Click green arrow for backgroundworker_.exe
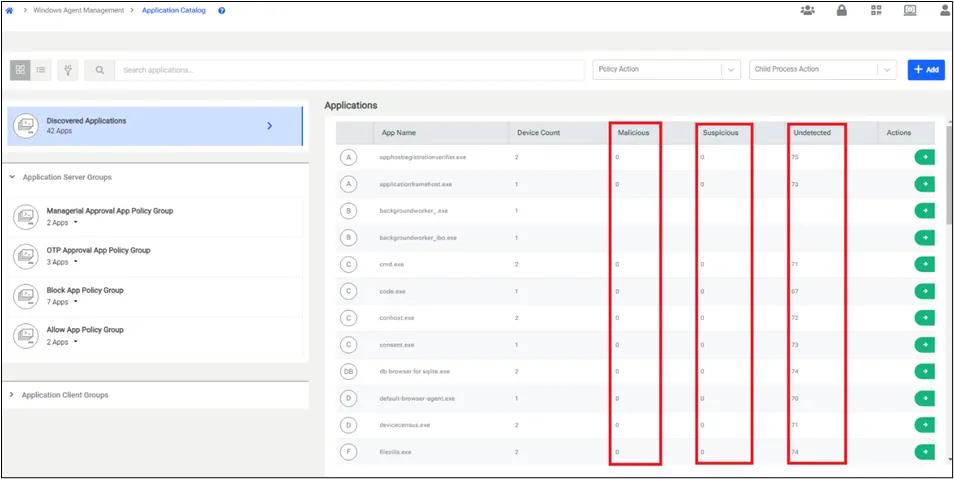This screenshot has height=479, width=954. 925,211
